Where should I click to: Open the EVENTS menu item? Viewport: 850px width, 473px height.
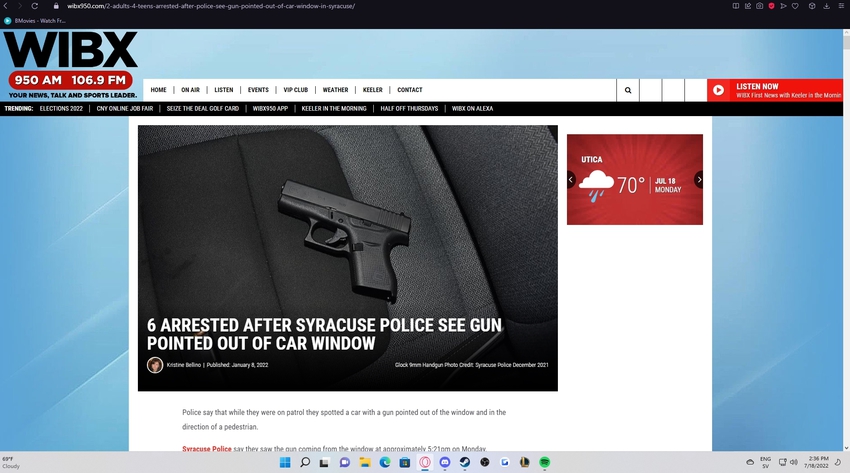[258, 90]
